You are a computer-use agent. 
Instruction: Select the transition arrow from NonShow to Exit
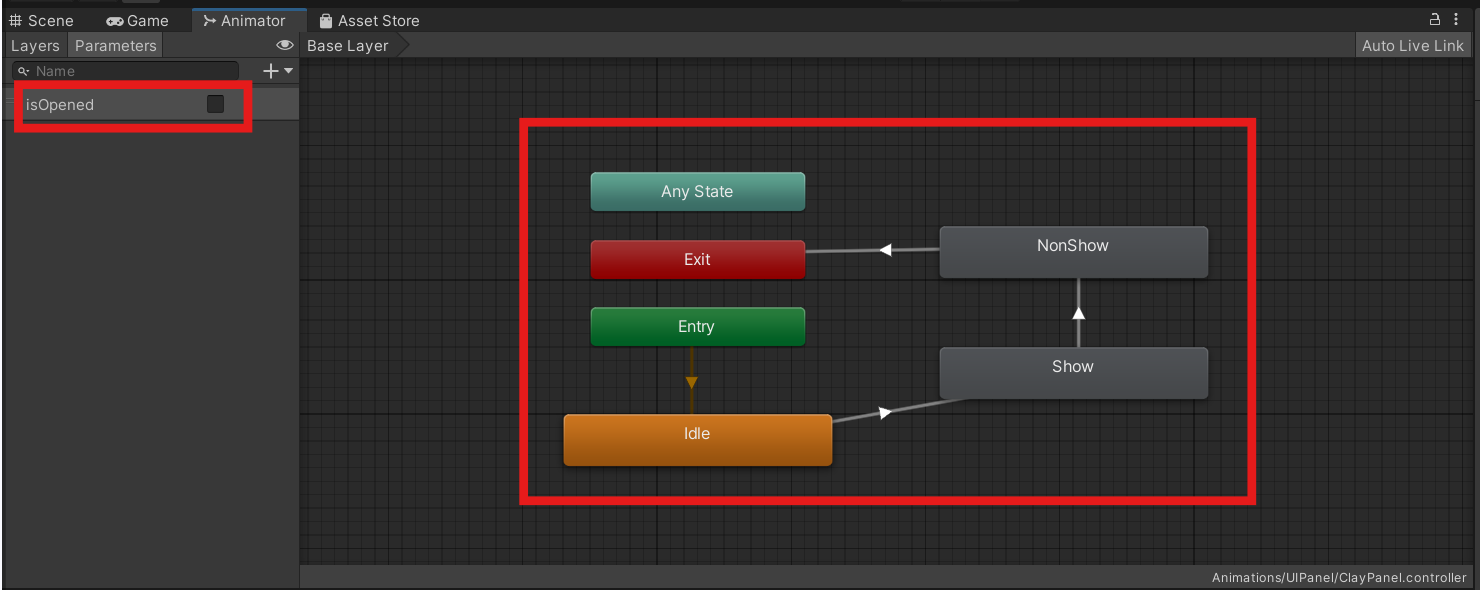[885, 250]
